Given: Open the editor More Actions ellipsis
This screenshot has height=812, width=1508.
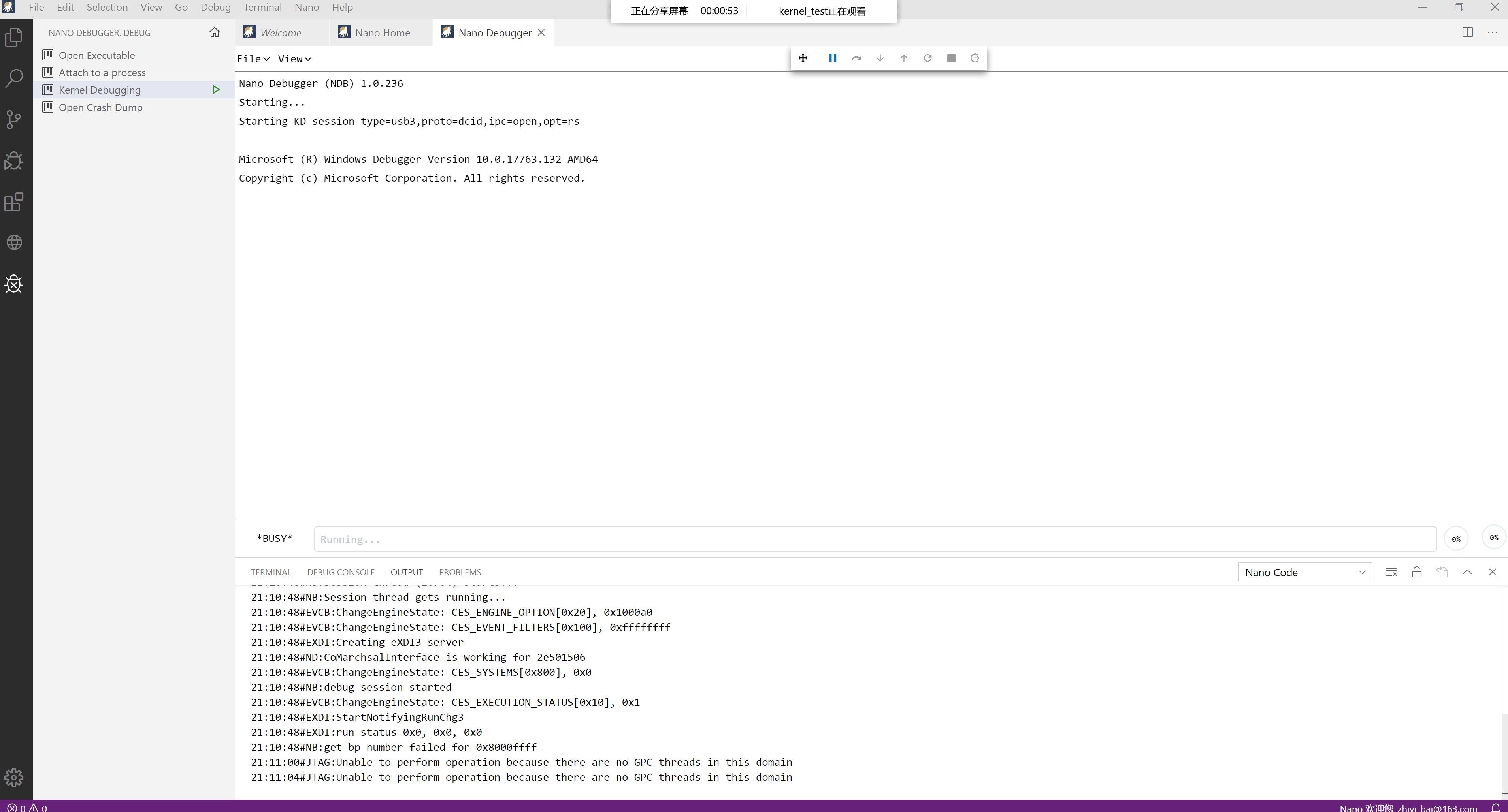Looking at the screenshot, I should coord(1493,32).
